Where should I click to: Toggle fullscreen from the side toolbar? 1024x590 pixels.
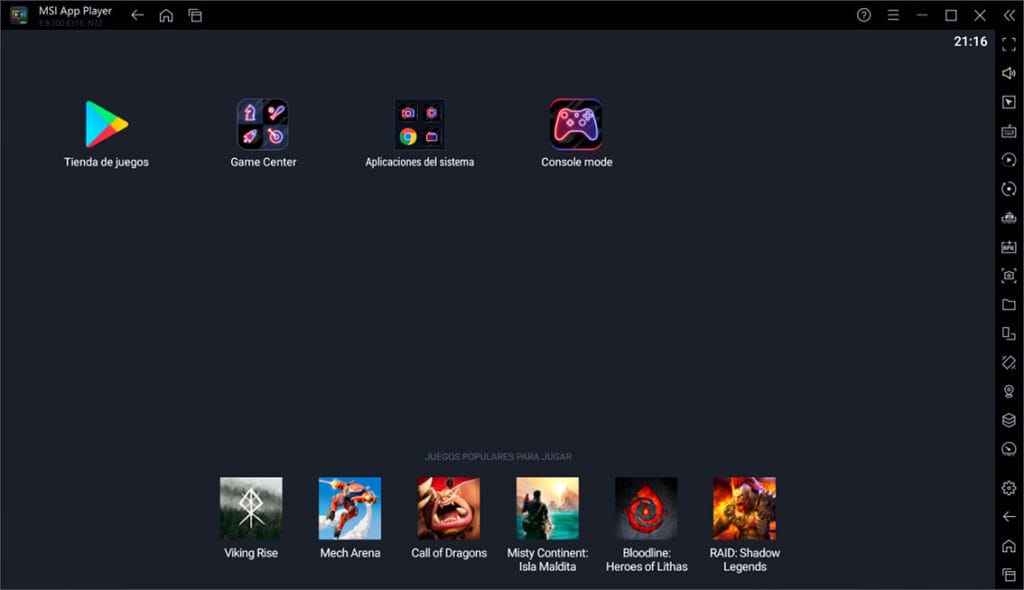tap(1009, 44)
